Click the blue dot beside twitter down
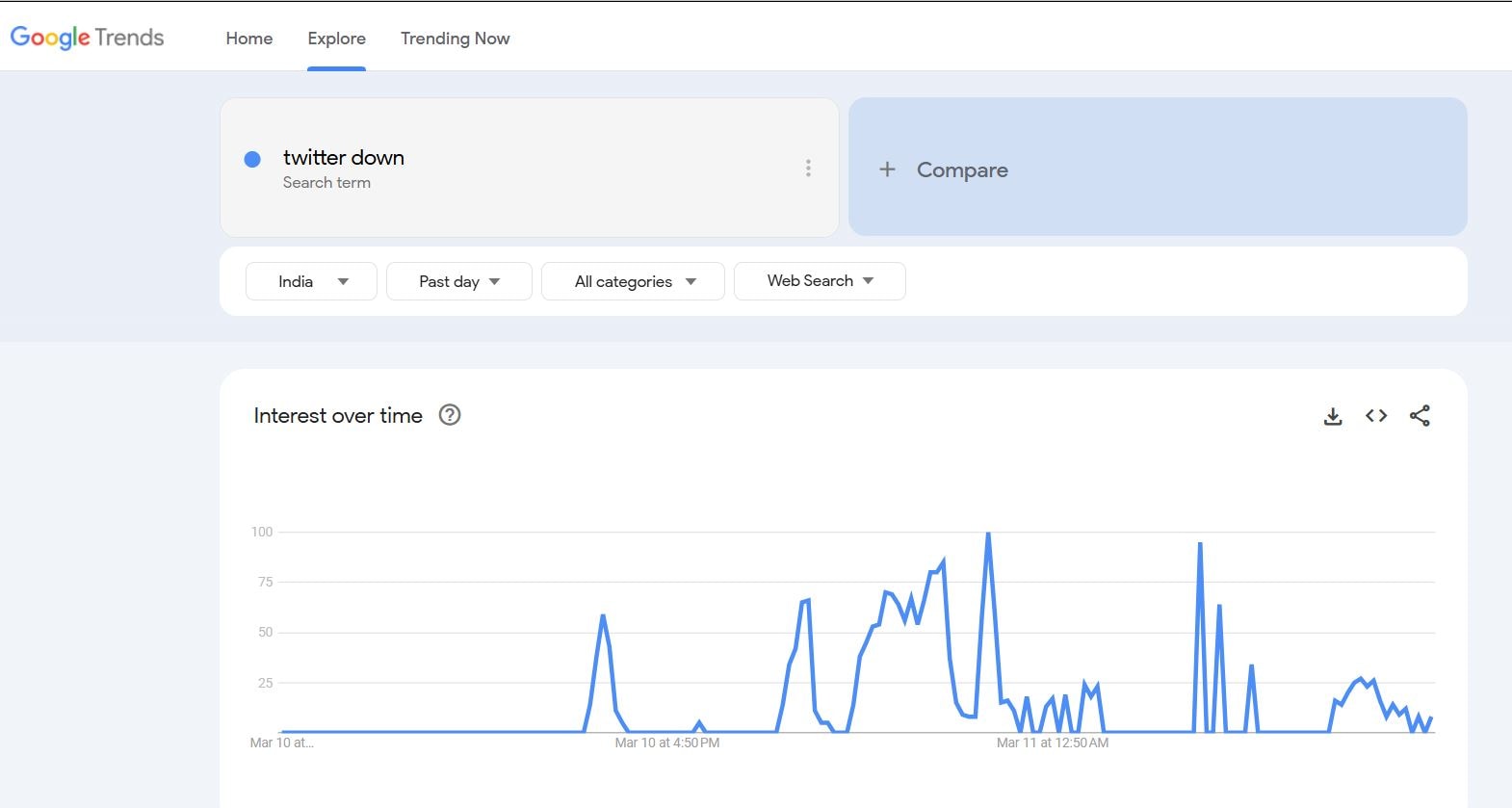 coord(252,159)
